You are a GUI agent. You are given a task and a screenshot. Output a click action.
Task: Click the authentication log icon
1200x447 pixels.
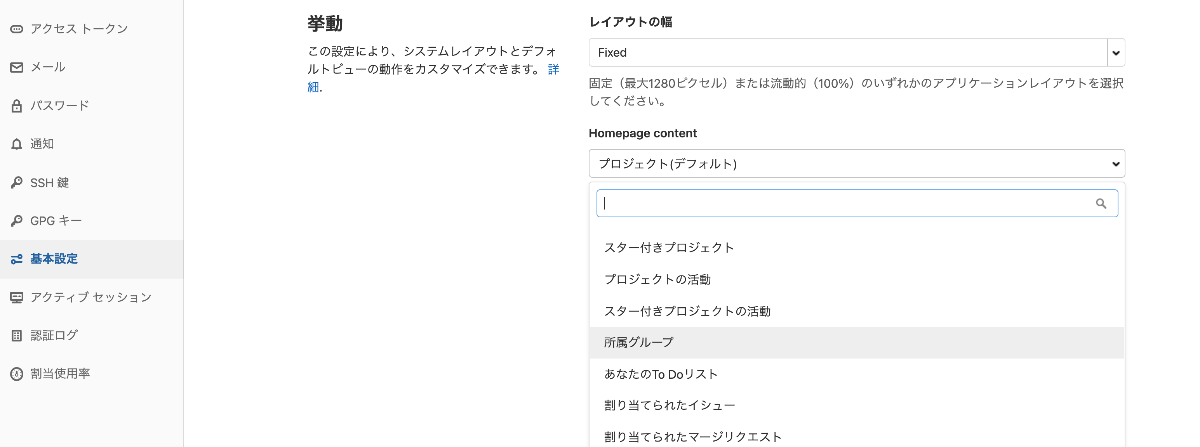point(16,335)
